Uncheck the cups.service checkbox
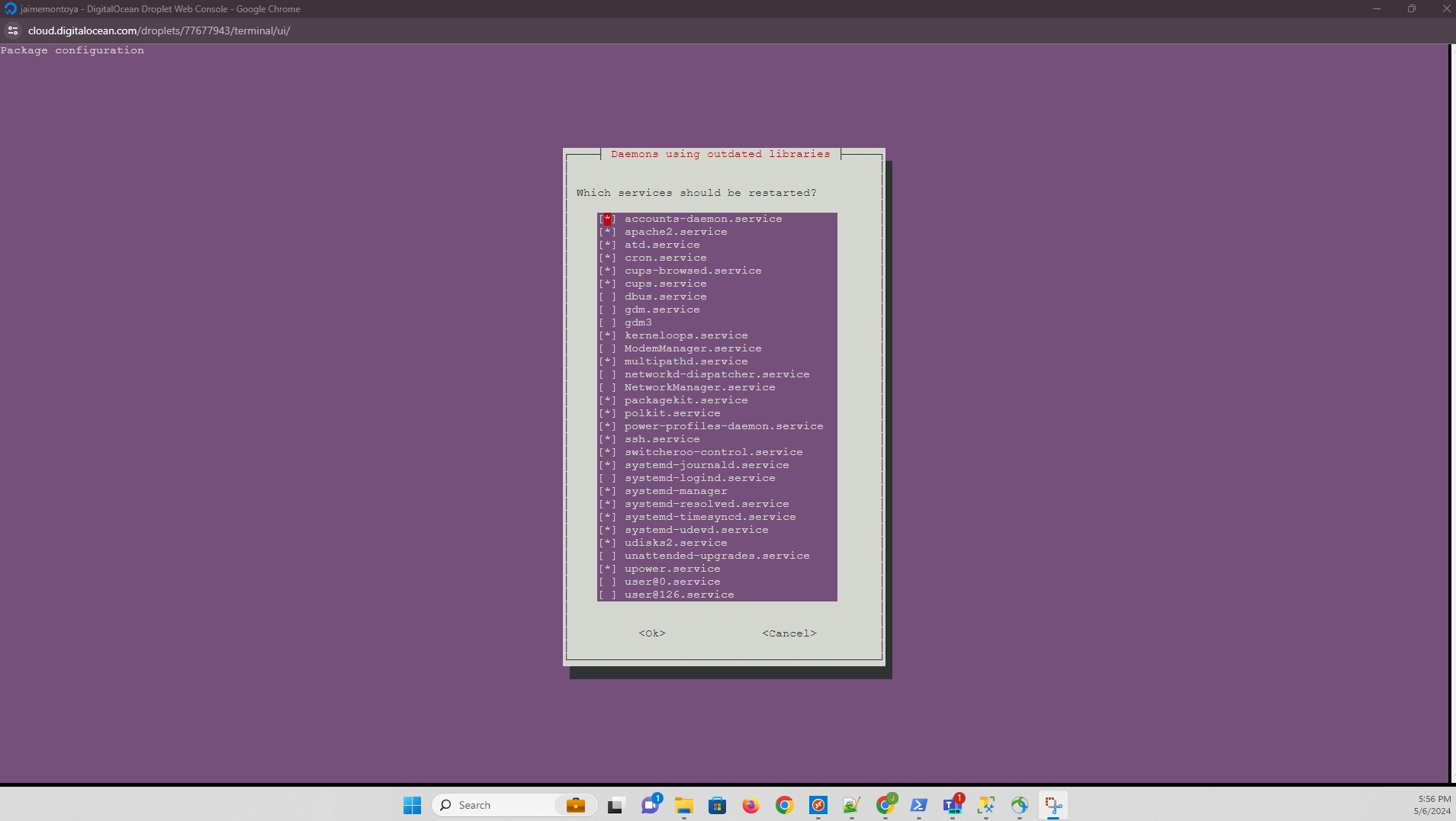This screenshot has width=1456, height=821. tap(607, 284)
